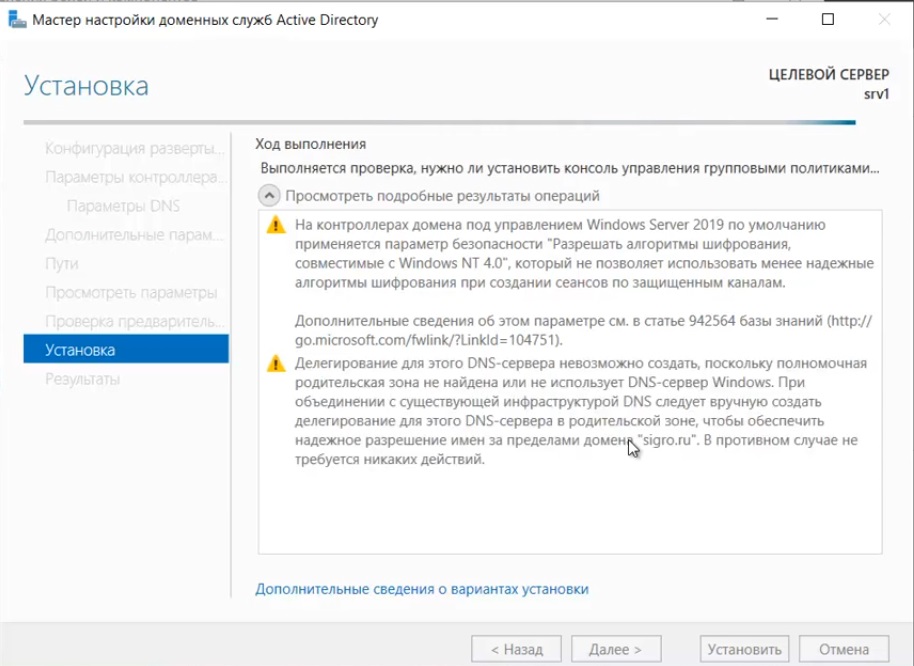Click the Далее button
Screen dimensions: 914x666
(615, 649)
